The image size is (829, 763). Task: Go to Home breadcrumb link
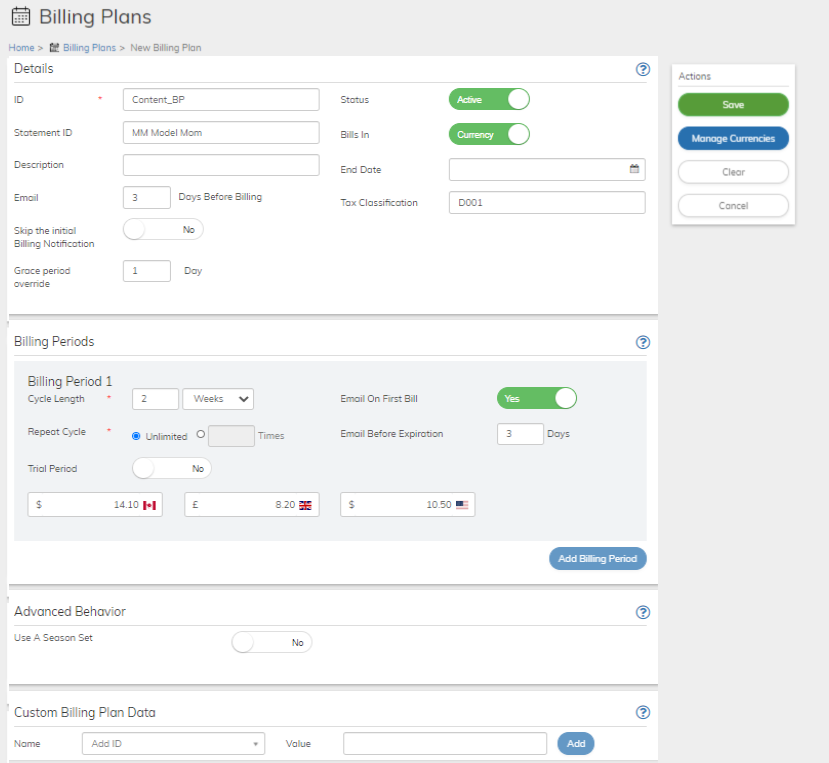click(21, 48)
